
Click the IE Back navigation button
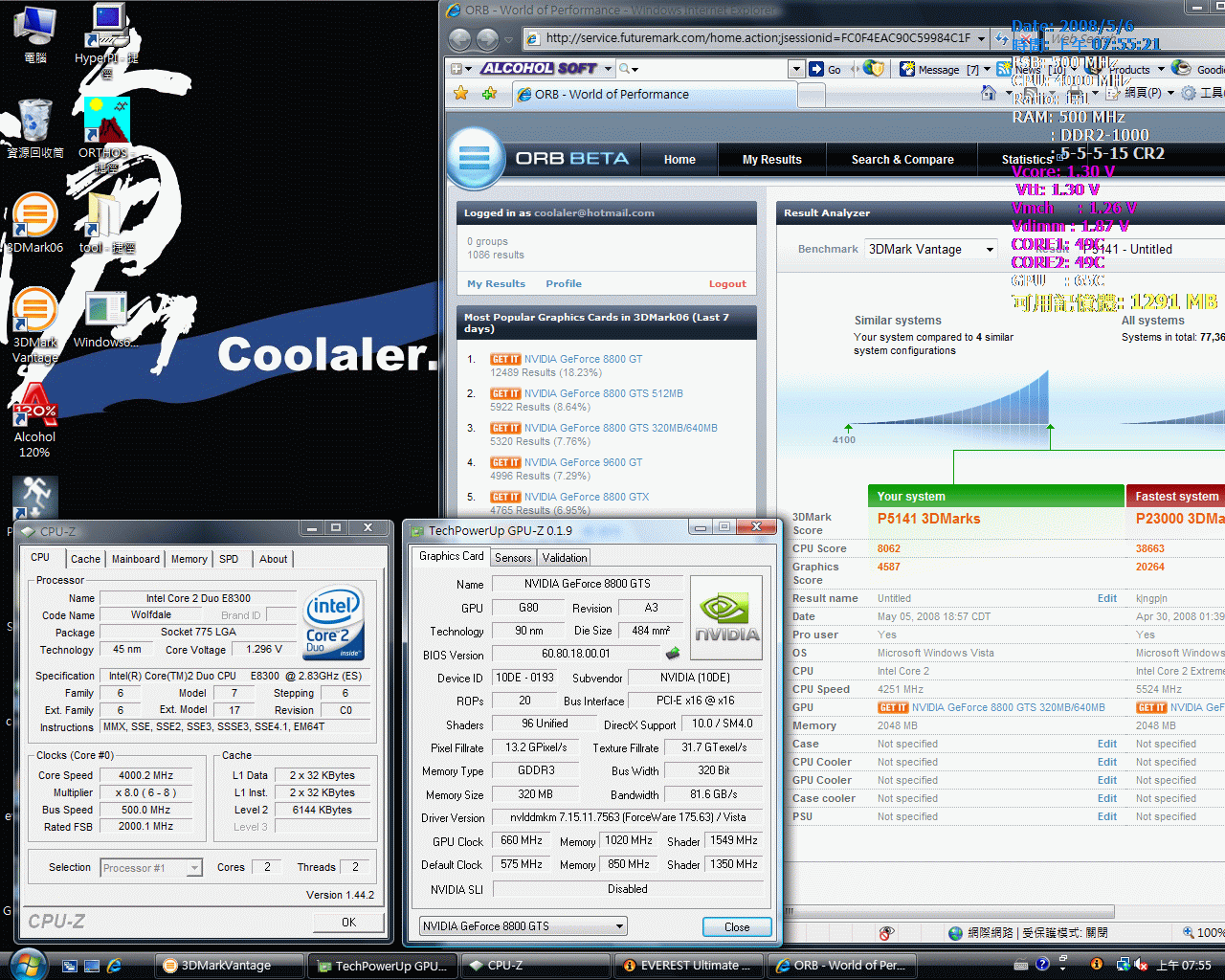coord(460,38)
